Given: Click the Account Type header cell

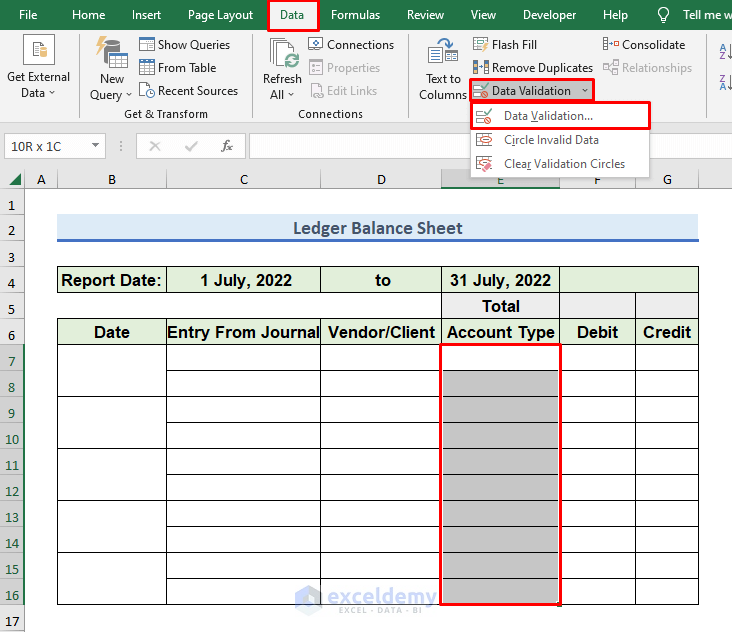Looking at the screenshot, I should (x=500, y=332).
